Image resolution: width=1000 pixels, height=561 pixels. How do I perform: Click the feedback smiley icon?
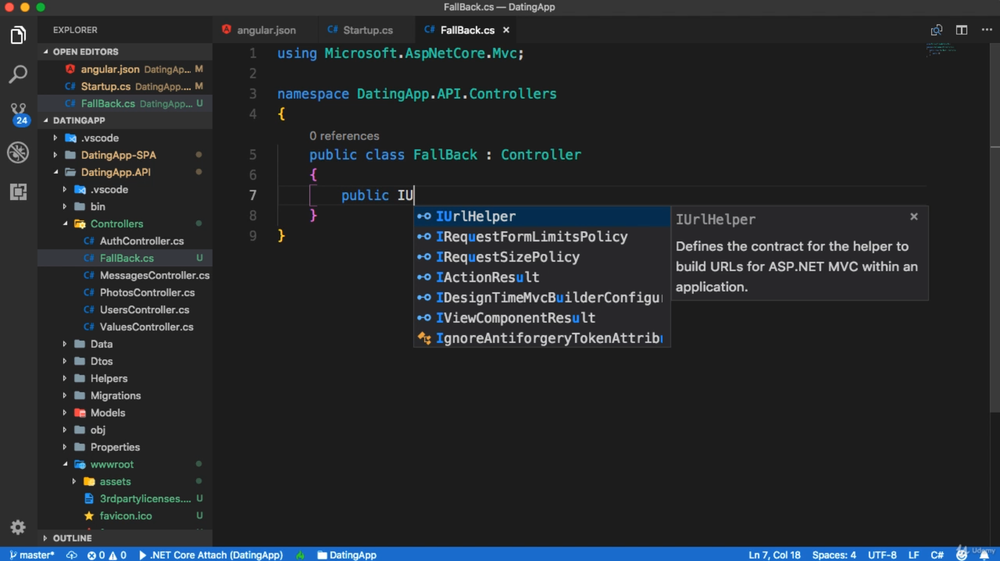(962, 555)
